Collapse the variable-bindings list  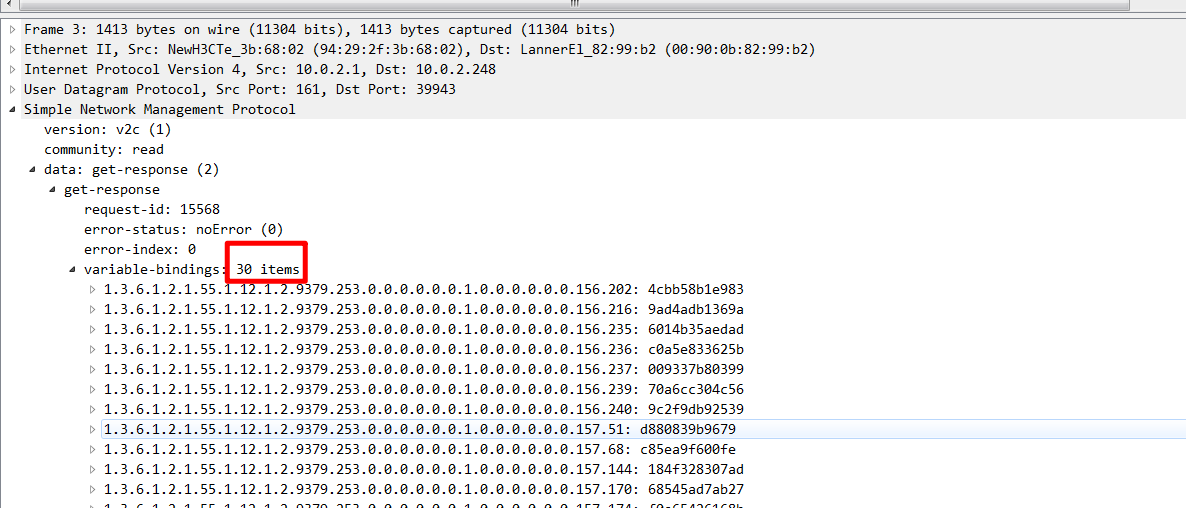pos(73,270)
